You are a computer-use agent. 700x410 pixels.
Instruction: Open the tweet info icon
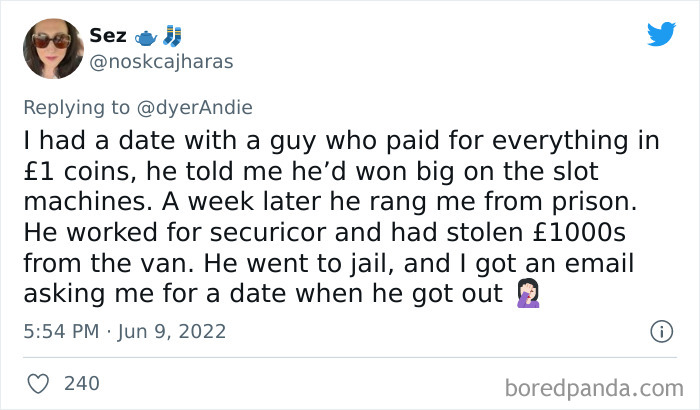point(661,331)
